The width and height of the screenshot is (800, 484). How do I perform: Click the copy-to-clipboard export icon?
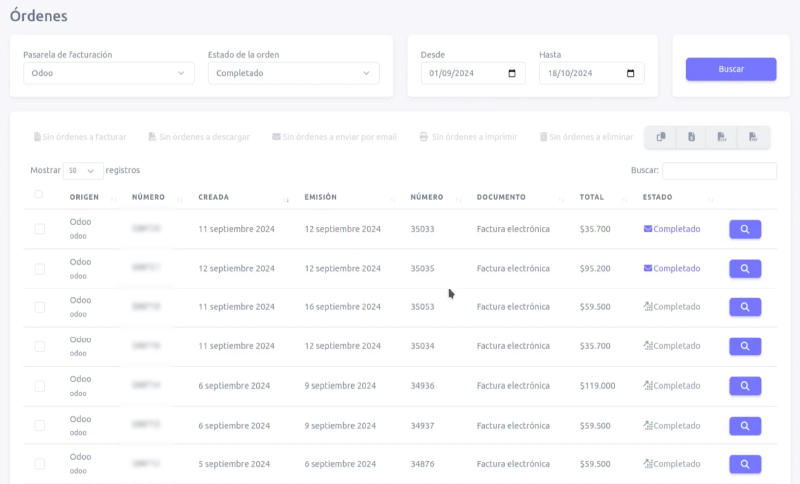pyautogui.click(x=661, y=137)
